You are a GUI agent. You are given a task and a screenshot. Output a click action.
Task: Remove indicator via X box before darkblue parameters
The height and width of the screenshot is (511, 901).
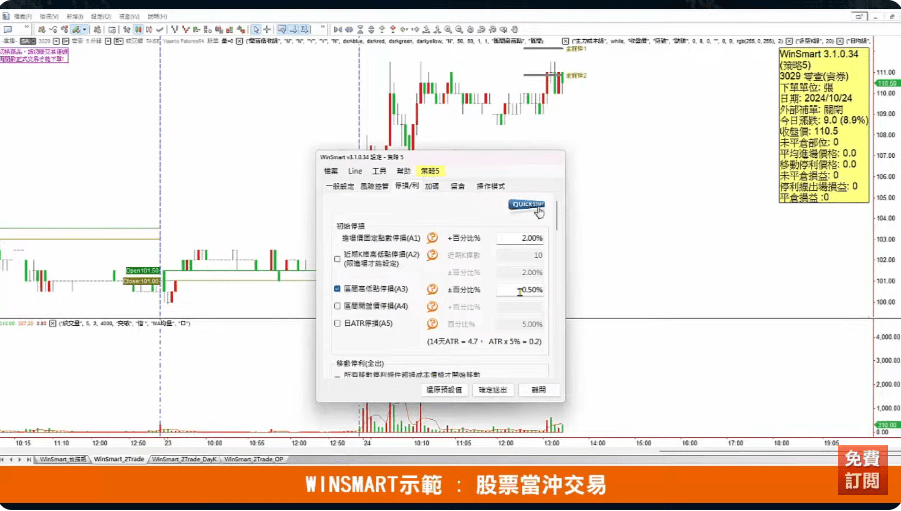tap(239, 41)
